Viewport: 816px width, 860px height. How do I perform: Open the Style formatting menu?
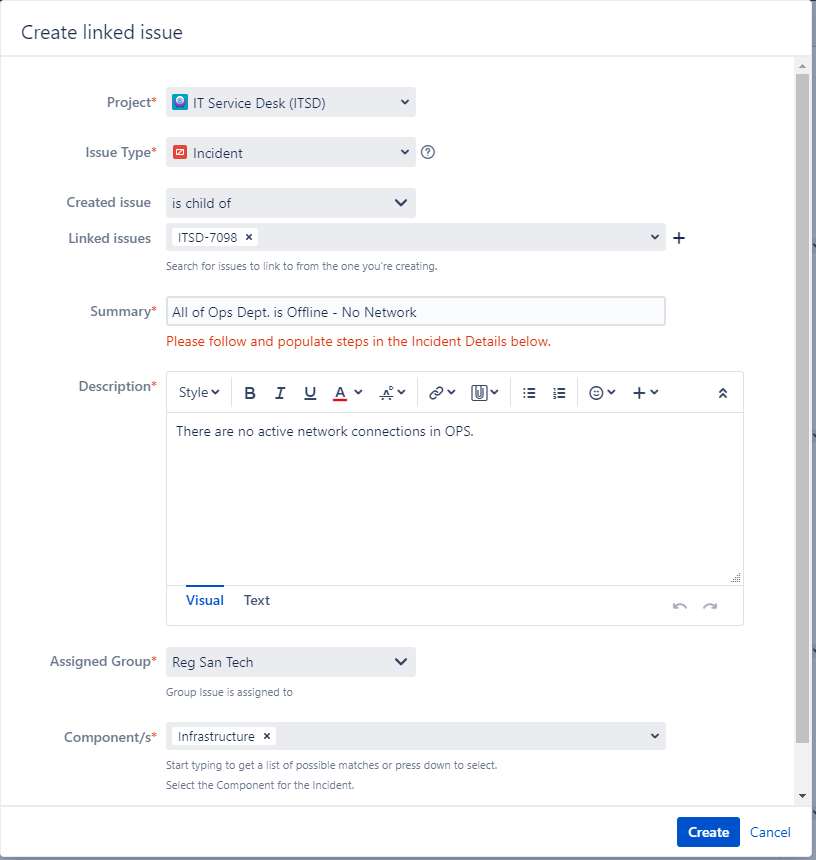(199, 393)
